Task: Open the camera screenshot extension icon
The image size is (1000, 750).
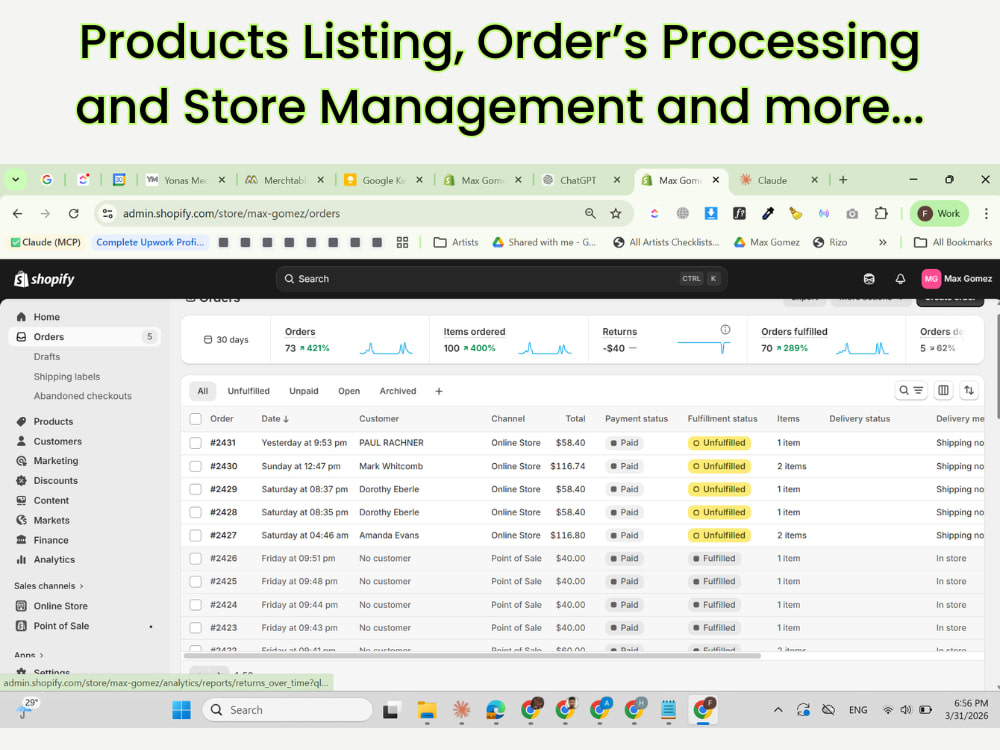Action: point(852,214)
